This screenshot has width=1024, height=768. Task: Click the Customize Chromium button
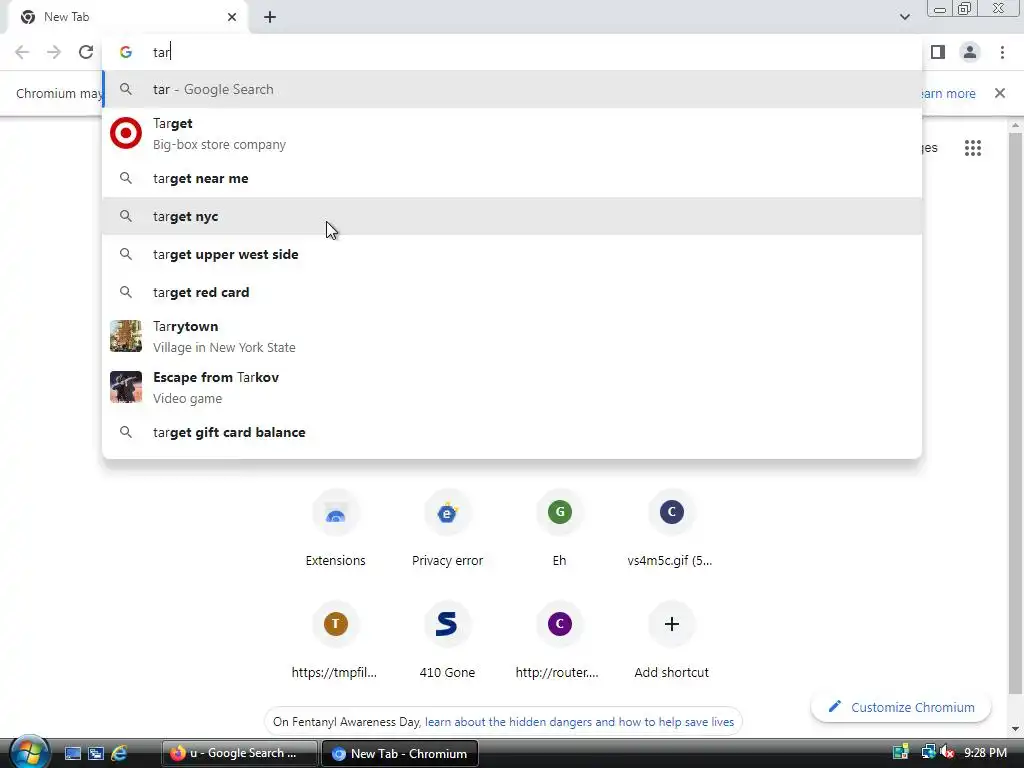pyautogui.click(x=901, y=707)
